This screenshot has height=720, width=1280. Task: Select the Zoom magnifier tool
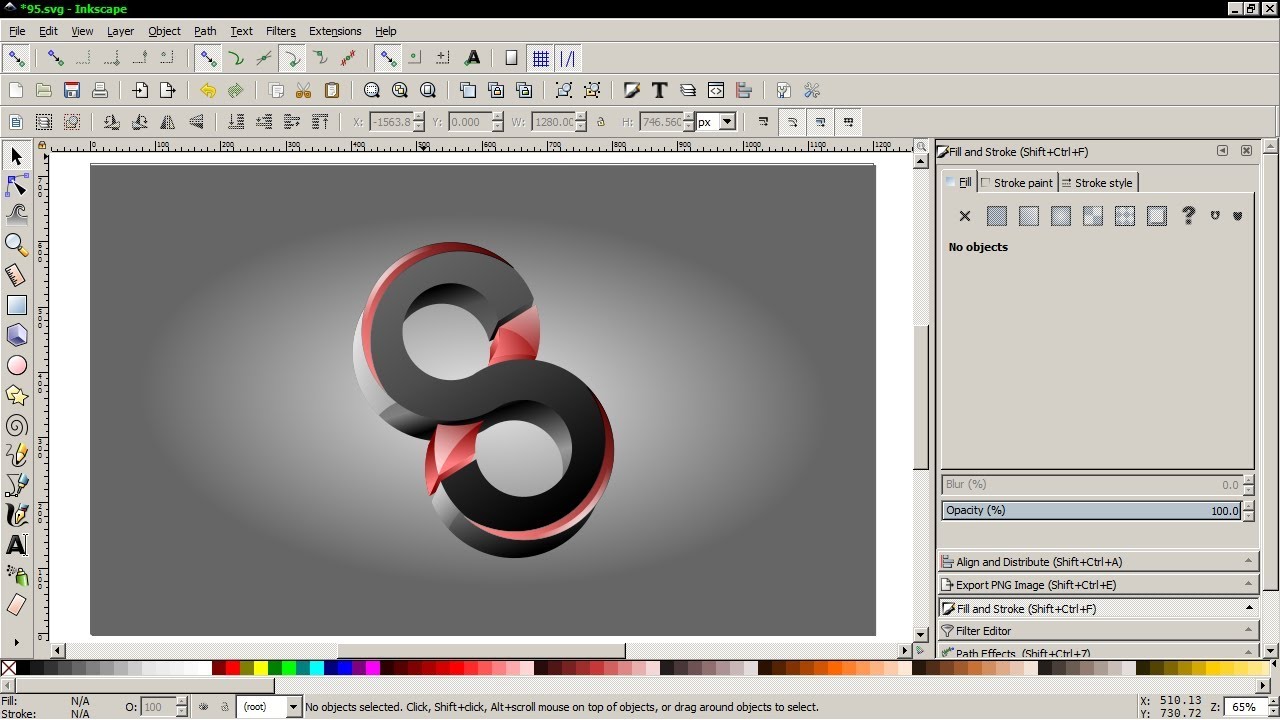click(16, 244)
